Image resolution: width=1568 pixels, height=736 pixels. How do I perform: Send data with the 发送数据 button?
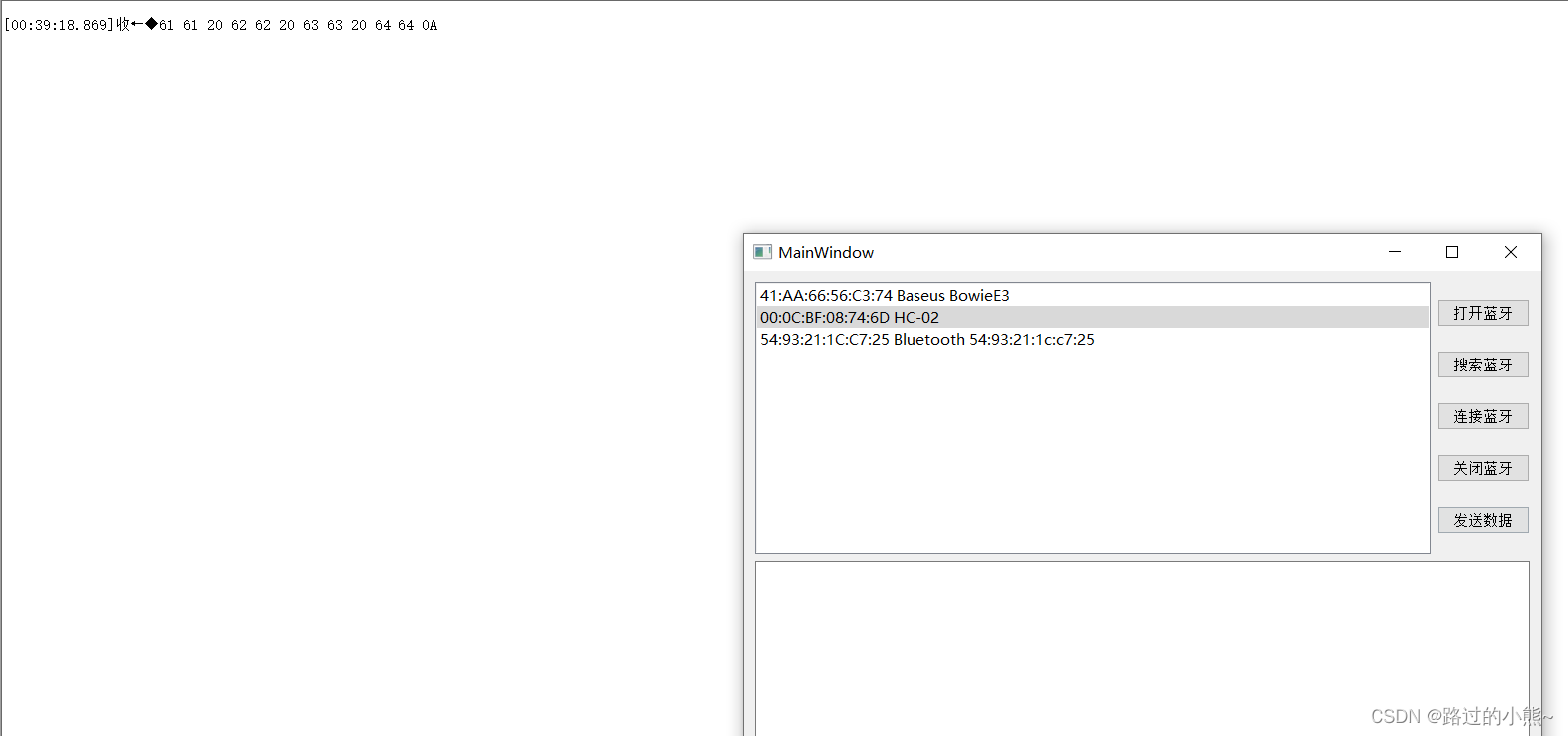(x=1483, y=520)
